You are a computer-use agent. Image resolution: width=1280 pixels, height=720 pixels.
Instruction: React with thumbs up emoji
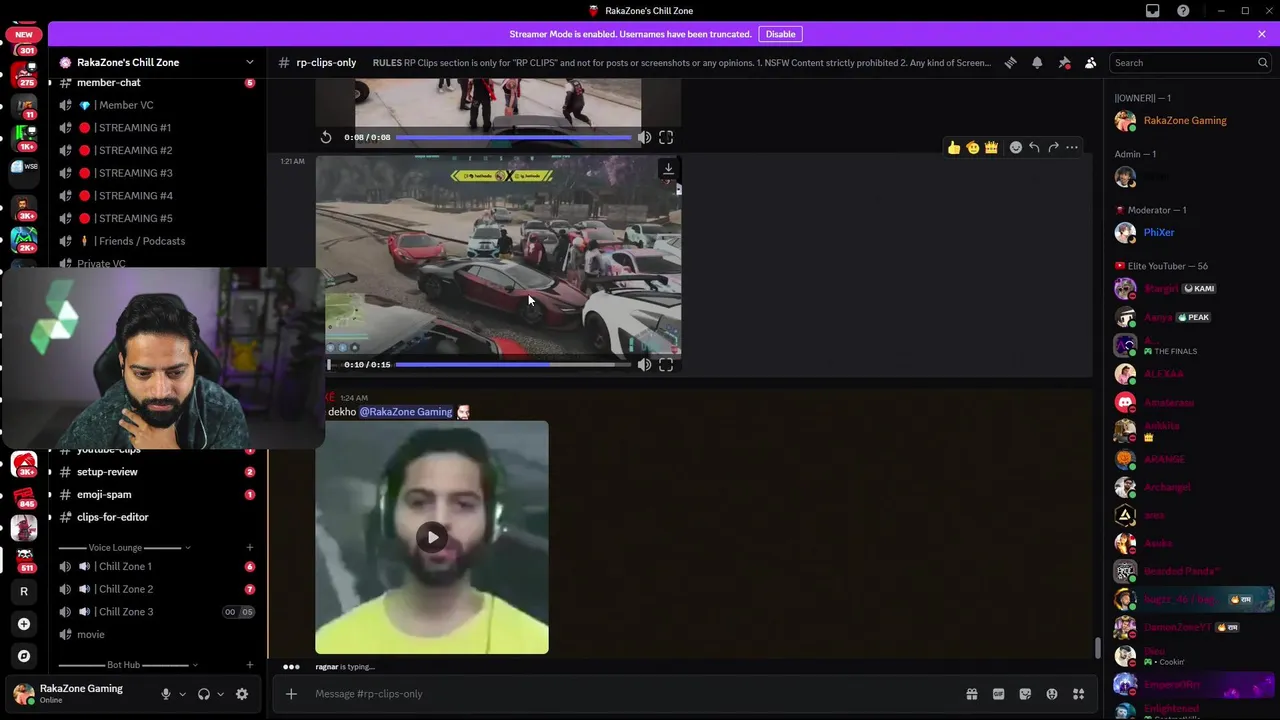click(954, 147)
